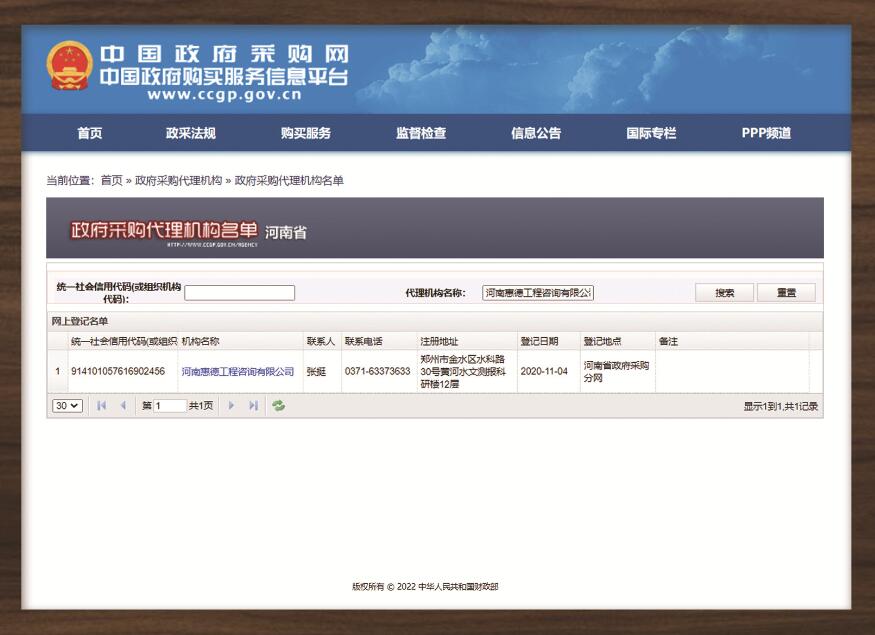Click www.ccgp.gov.cn header URL text

(x=224, y=95)
